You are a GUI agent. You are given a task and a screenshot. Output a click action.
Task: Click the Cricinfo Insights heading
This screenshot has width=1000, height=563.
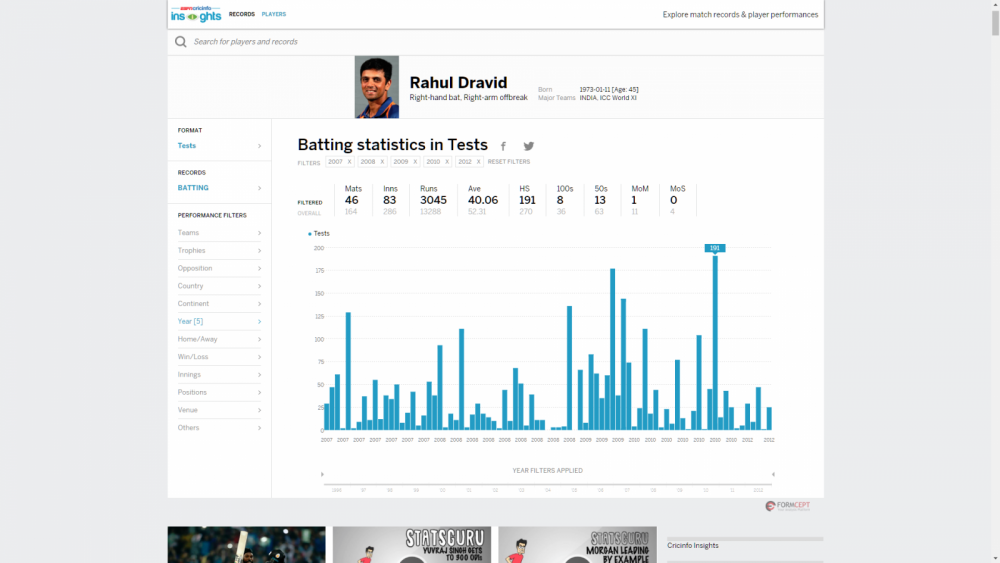tap(693, 546)
